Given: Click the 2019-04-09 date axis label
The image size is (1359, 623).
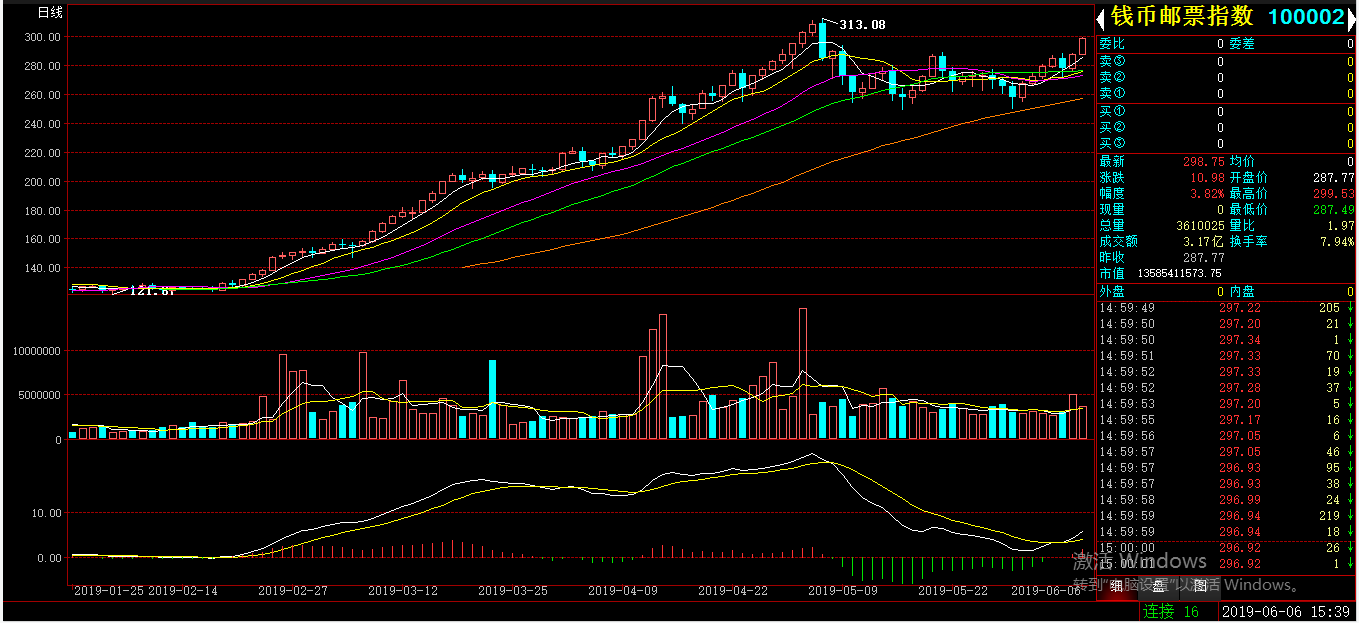Looking at the screenshot, I should pyautogui.click(x=623, y=590).
